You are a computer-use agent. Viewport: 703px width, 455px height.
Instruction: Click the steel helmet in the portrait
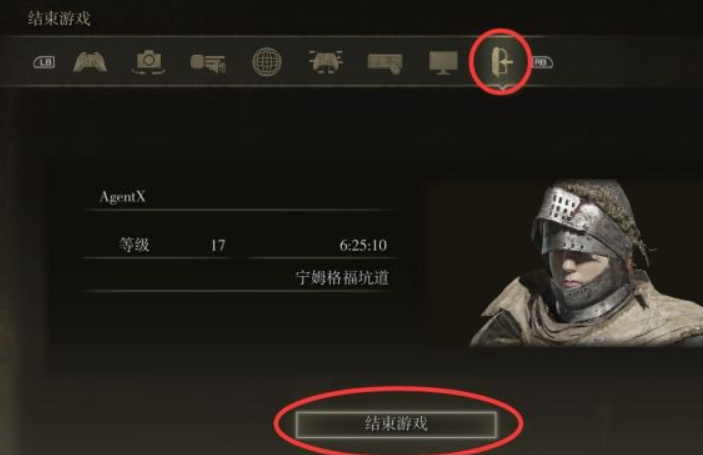click(583, 224)
